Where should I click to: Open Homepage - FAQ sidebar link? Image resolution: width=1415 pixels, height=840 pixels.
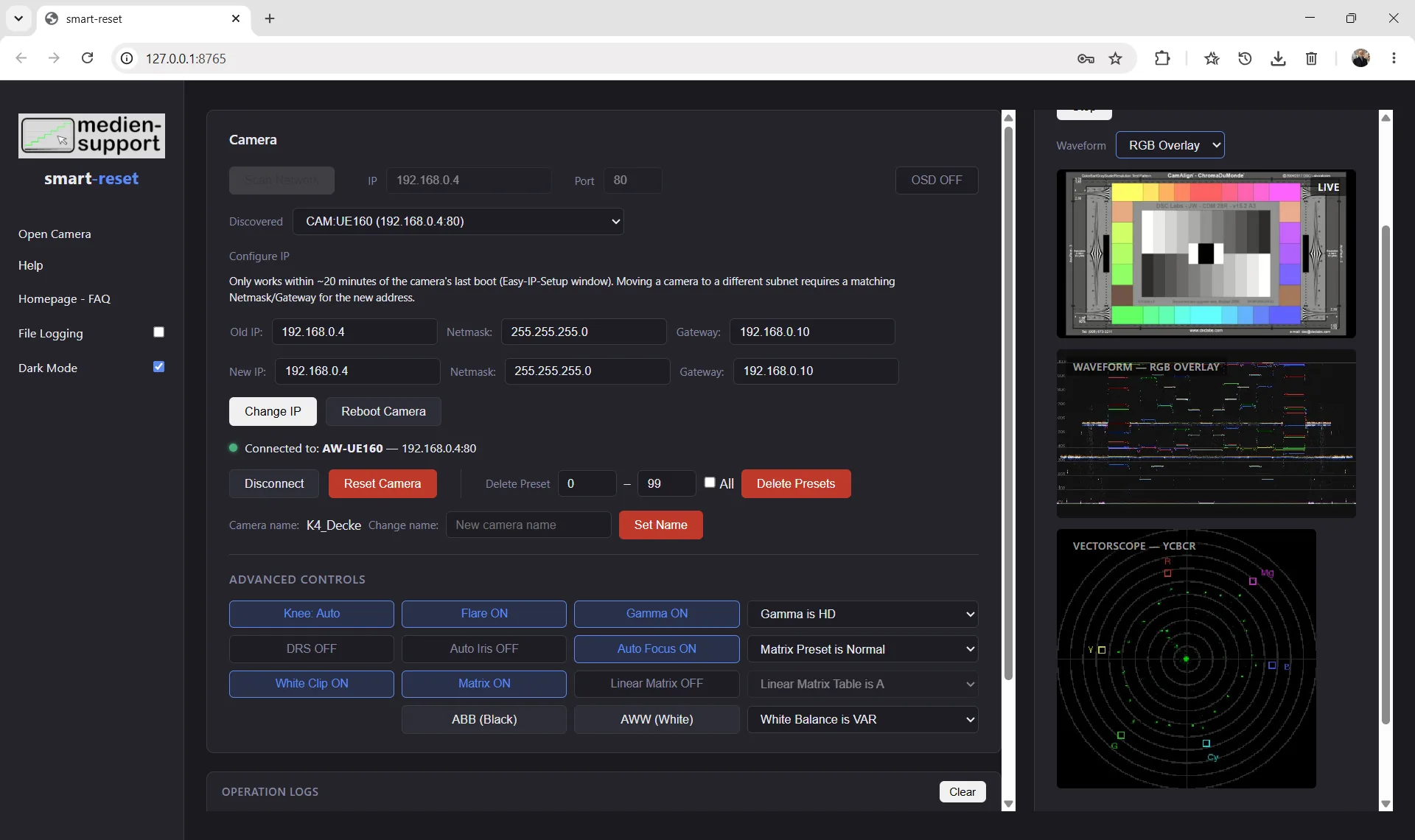point(64,298)
